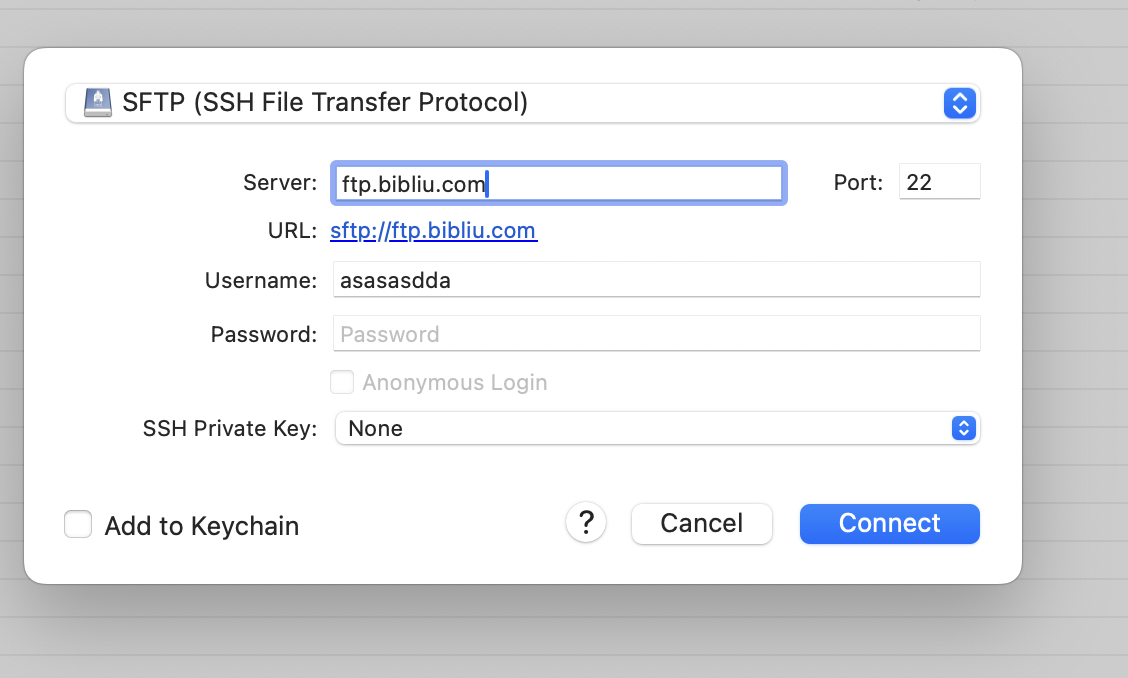
Task: Cancel the connection dialog
Action: (x=701, y=523)
